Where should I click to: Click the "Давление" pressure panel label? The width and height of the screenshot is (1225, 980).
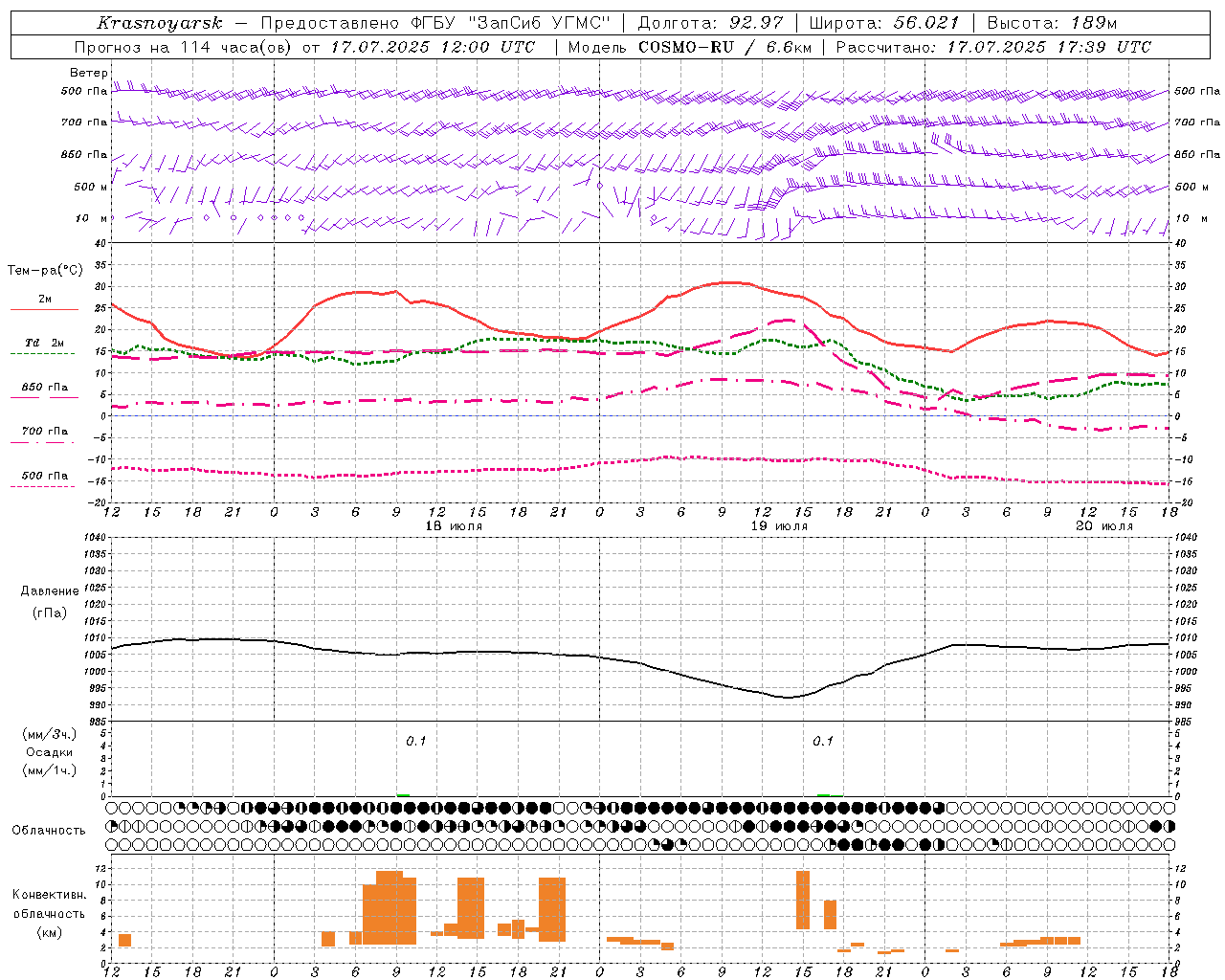click(50, 591)
